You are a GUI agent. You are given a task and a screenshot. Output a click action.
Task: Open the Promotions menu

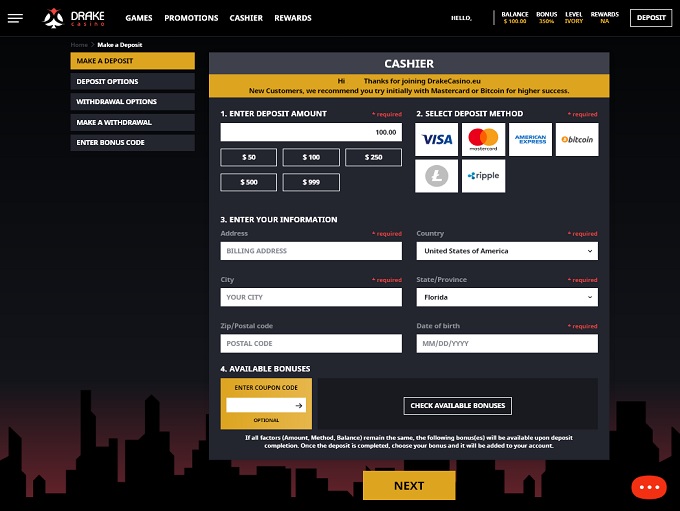[x=191, y=18]
